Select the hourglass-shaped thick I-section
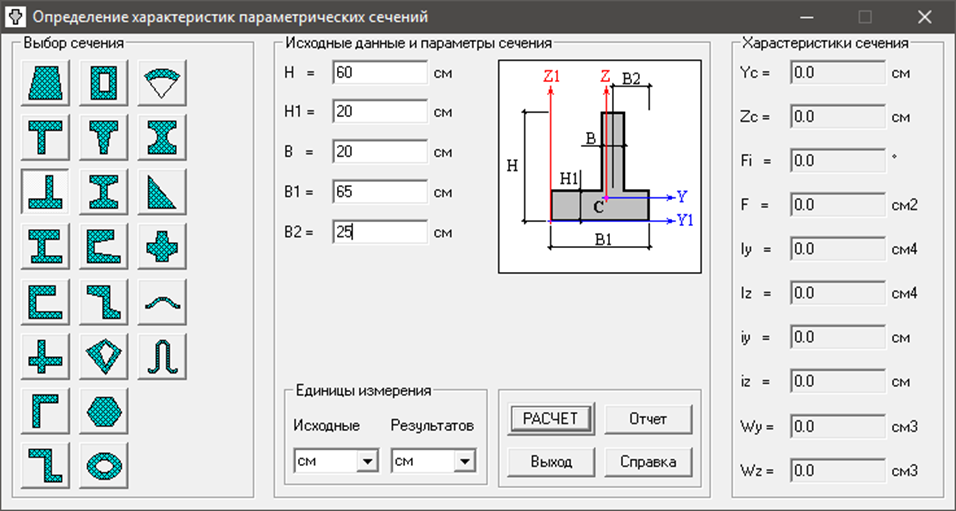This screenshot has height=511, width=956. (162, 137)
